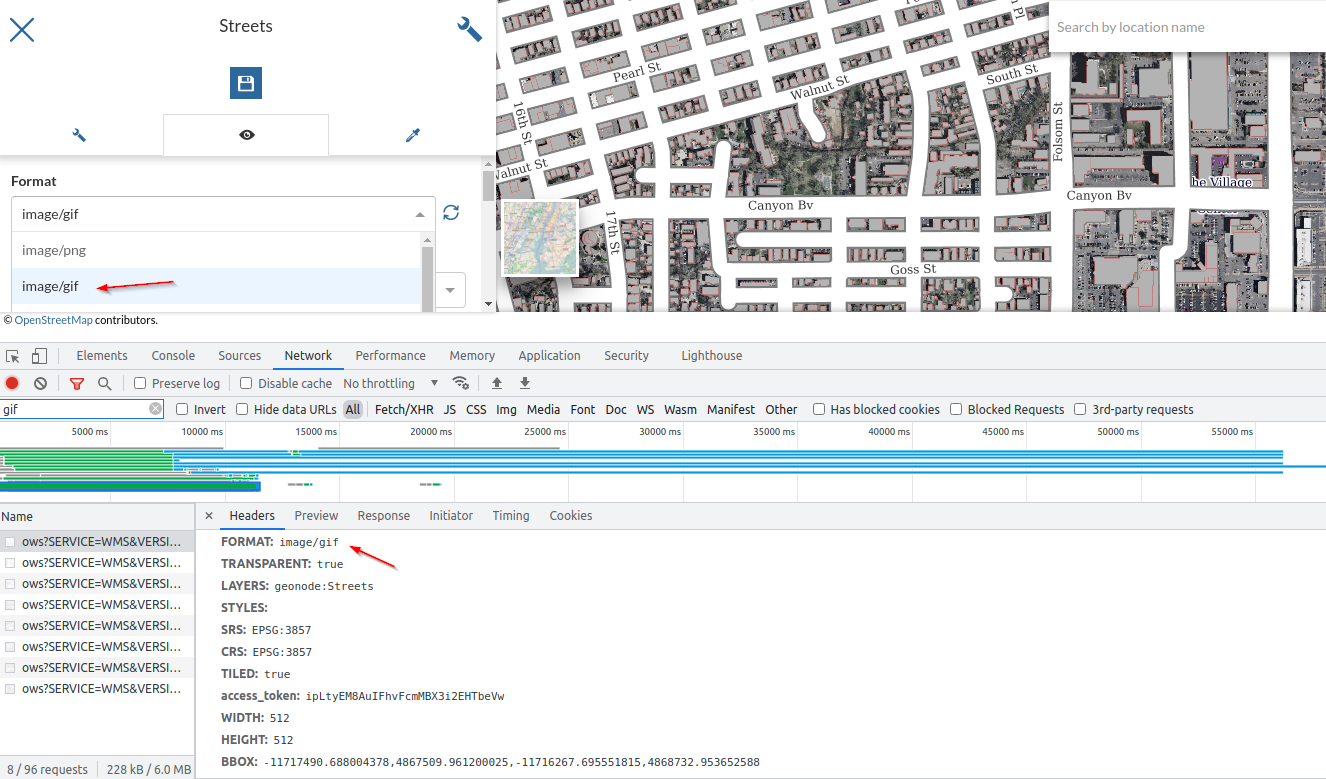Select the All request type filter
The height and width of the screenshot is (779, 1326).
pyautogui.click(x=352, y=409)
